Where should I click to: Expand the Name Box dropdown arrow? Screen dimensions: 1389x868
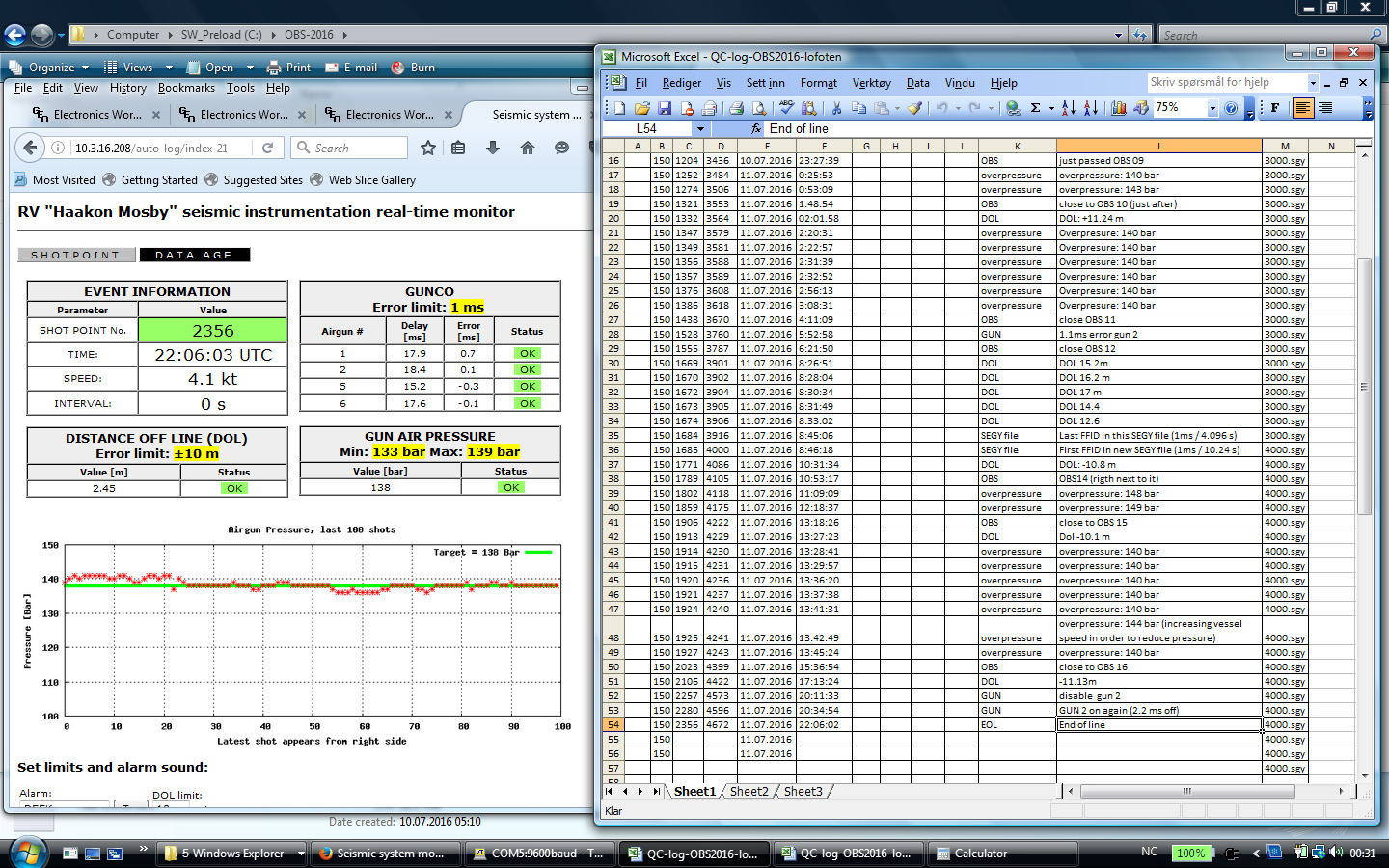(x=700, y=128)
